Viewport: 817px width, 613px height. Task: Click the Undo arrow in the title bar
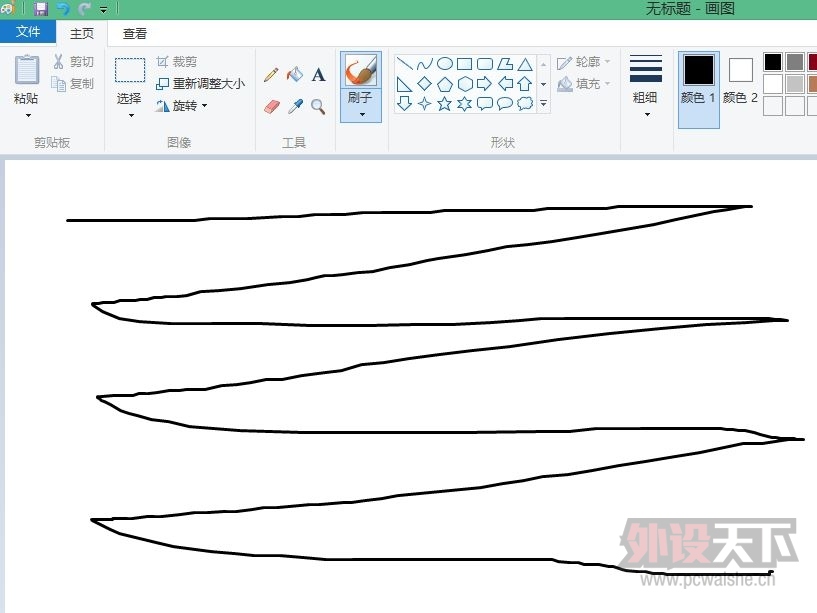pos(63,8)
